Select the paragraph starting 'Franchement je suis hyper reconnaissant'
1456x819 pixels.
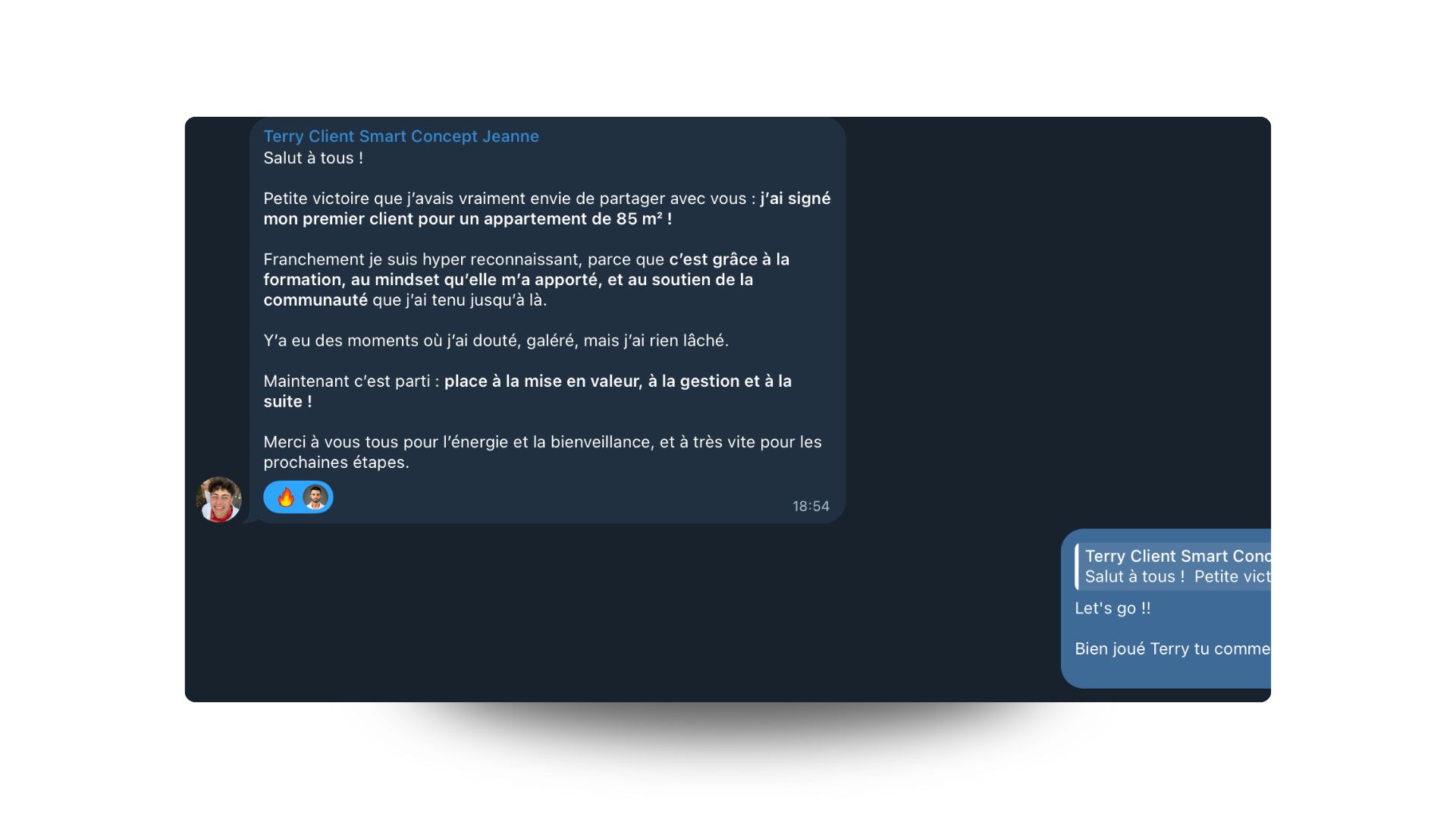click(x=526, y=280)
